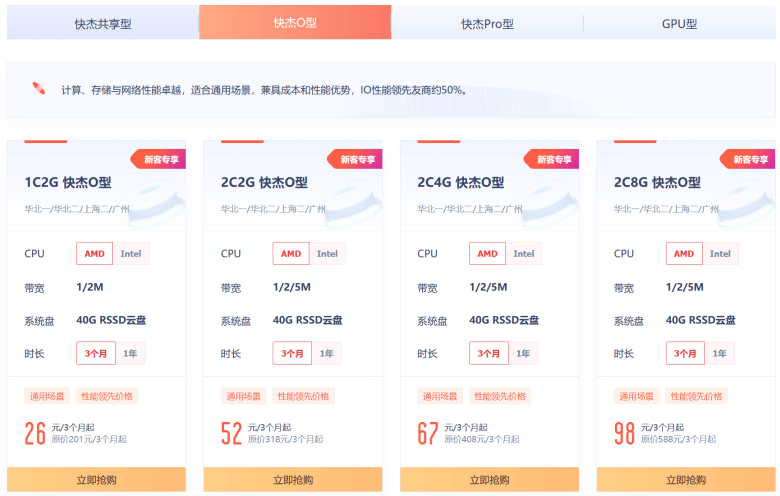
Task: Switch to the GPU型 tab
Action: click(x=680, y=23)
